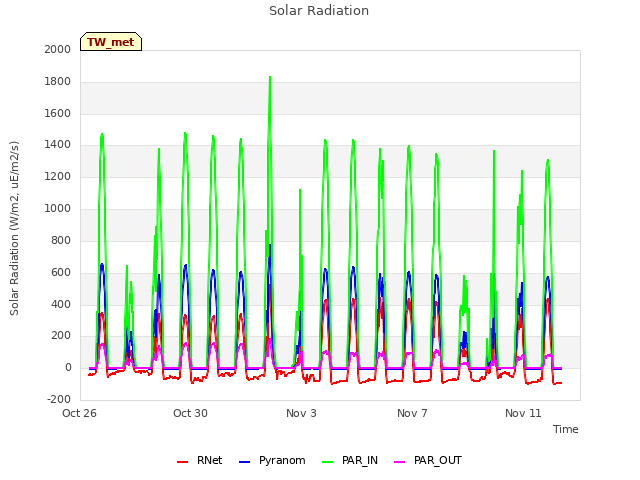The width and height of the screenshot is (640, 480).
Task: Click the Nov 7 x-axis label
Action: coord(412,413)
